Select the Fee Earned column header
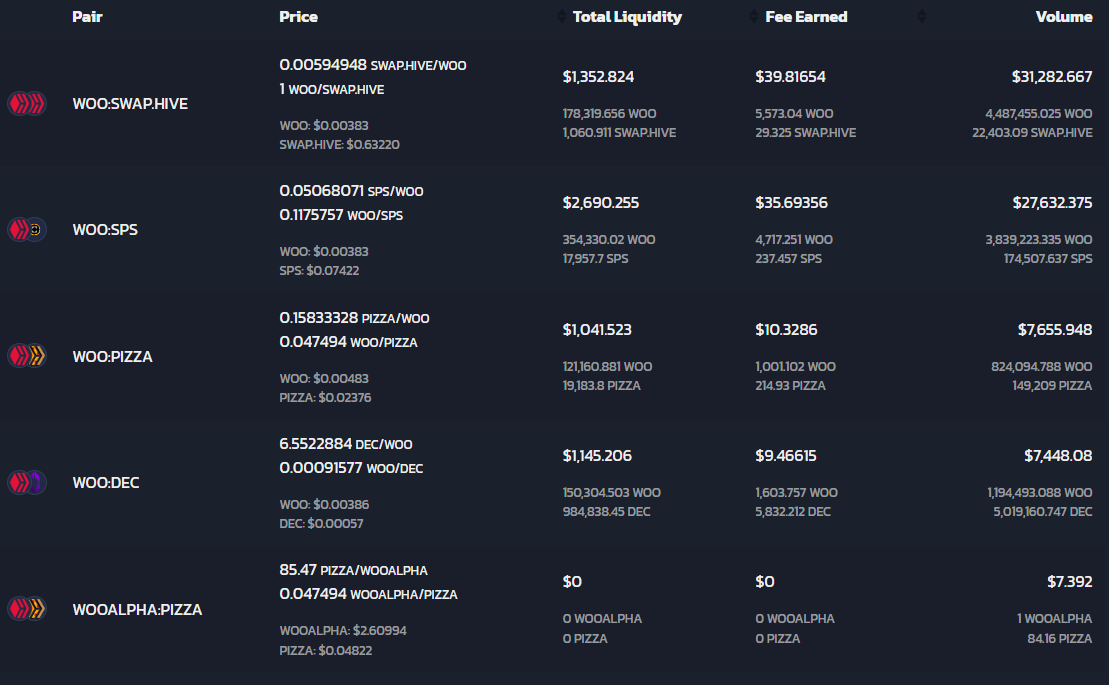1109x685 pixels. tap(806, 17)
